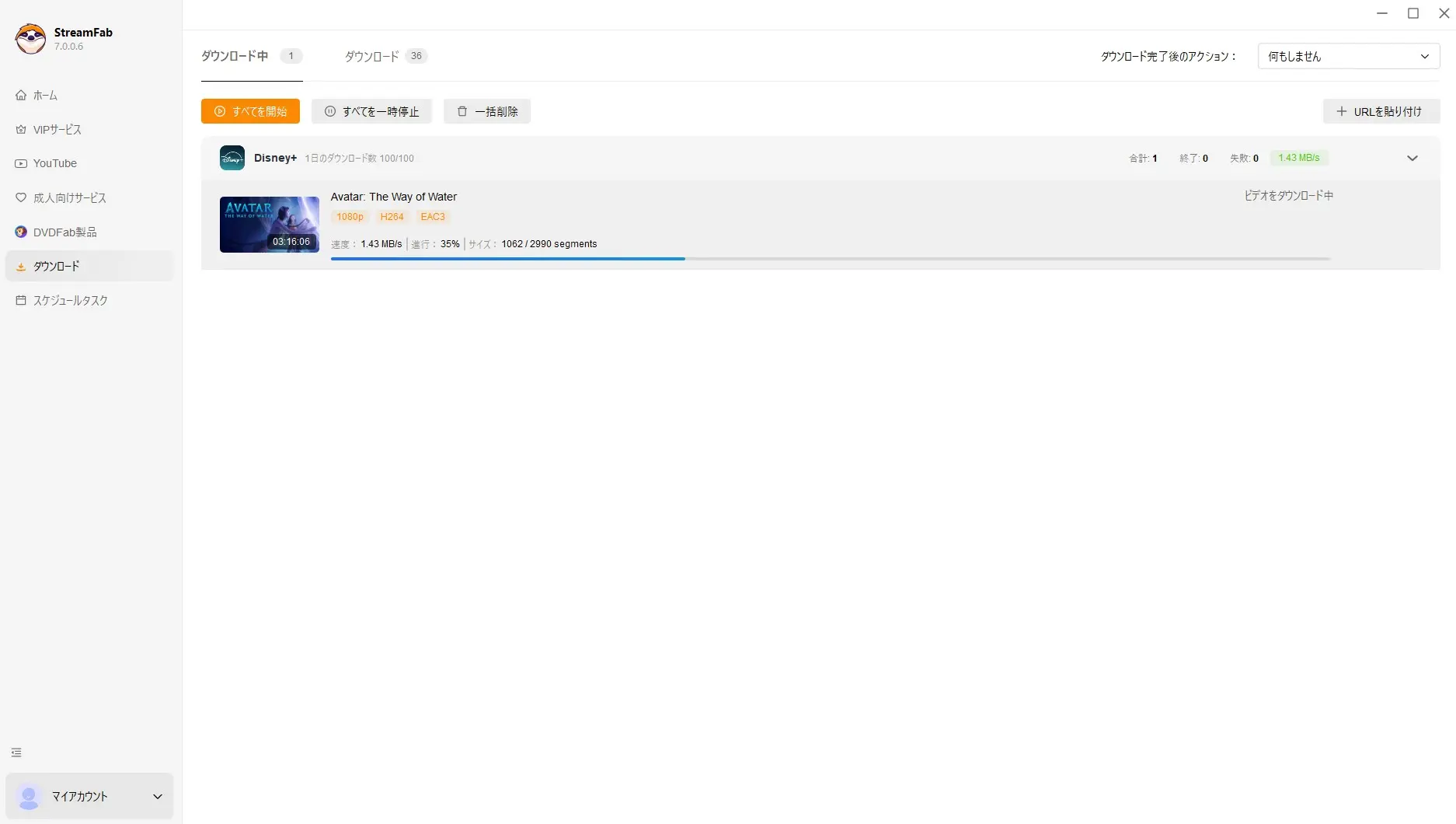The height and width of the screenshot is (824, 1456).
Task: Click the StreamFab version 7.0.0.6 text
Action: click(x=68, y=47)
